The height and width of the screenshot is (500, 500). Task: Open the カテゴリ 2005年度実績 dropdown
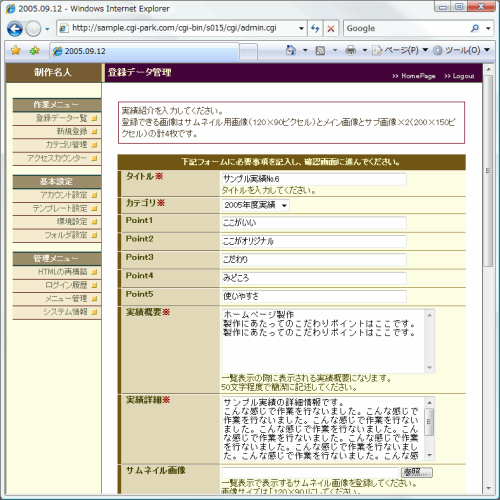point(255,205)
